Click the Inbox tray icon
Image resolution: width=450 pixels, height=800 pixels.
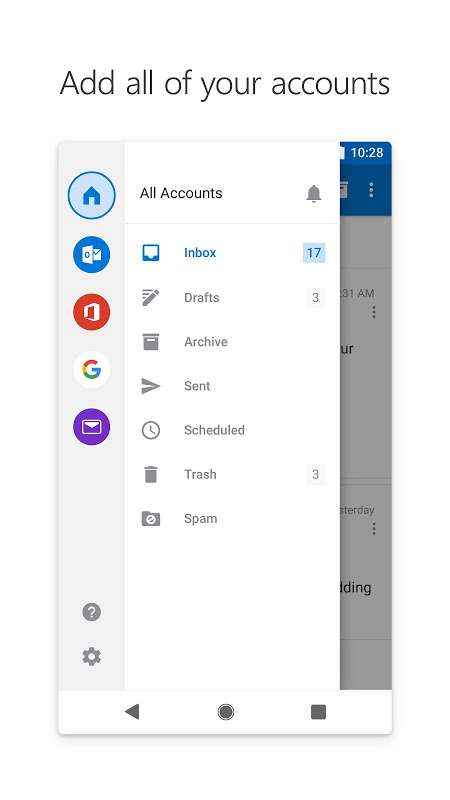tap(151, 253)
